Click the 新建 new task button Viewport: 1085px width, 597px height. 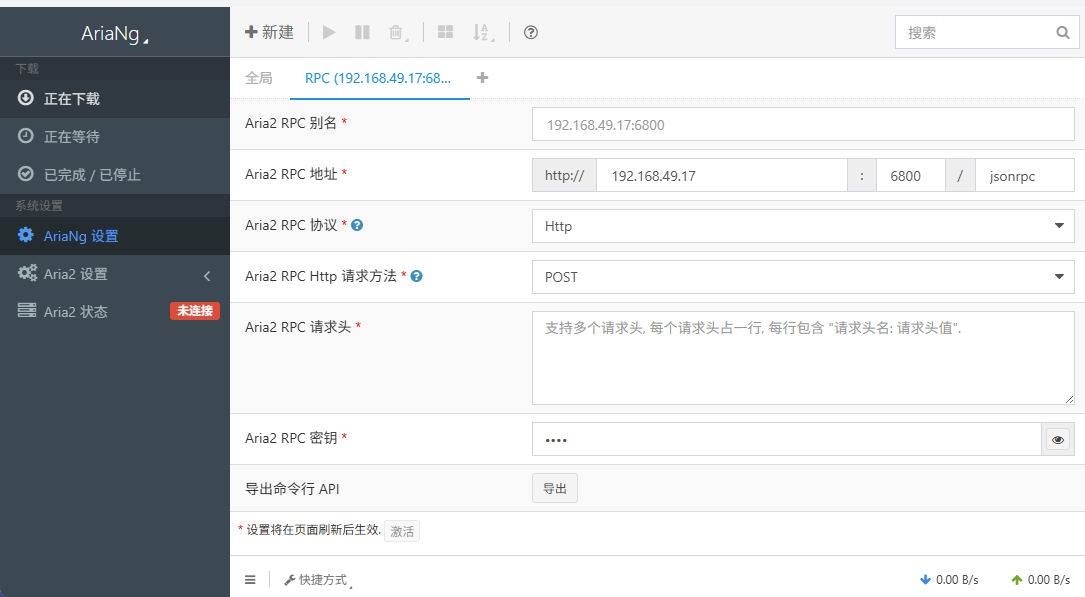coord(270,33)
